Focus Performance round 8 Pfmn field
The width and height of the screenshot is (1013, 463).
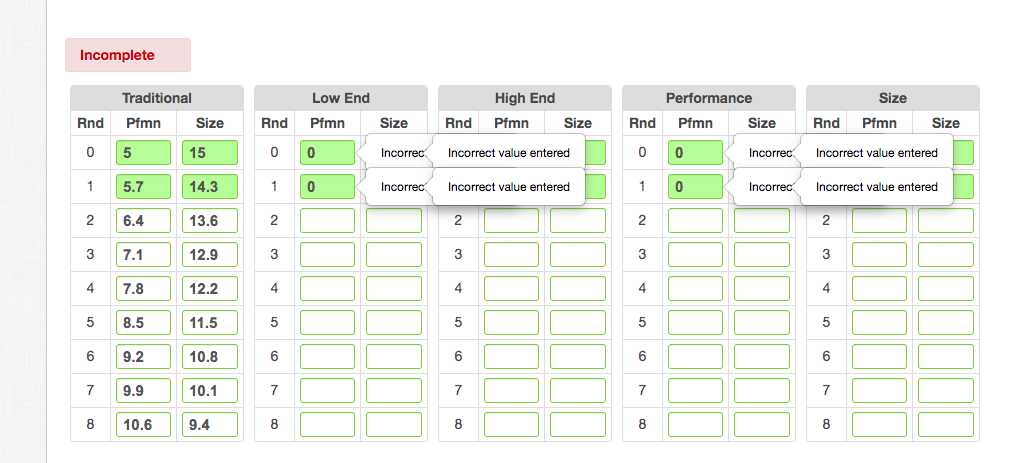click(x=696, y=424)
